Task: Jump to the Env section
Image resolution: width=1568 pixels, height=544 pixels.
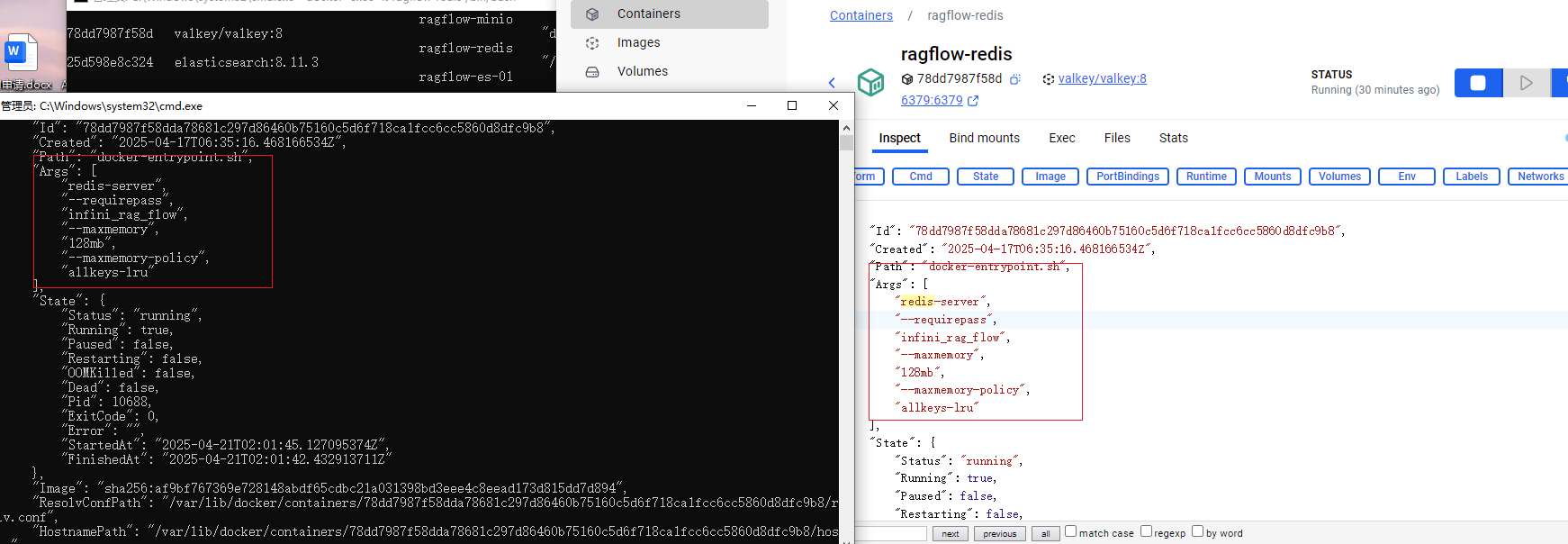Action: [x=1407, y=177]
